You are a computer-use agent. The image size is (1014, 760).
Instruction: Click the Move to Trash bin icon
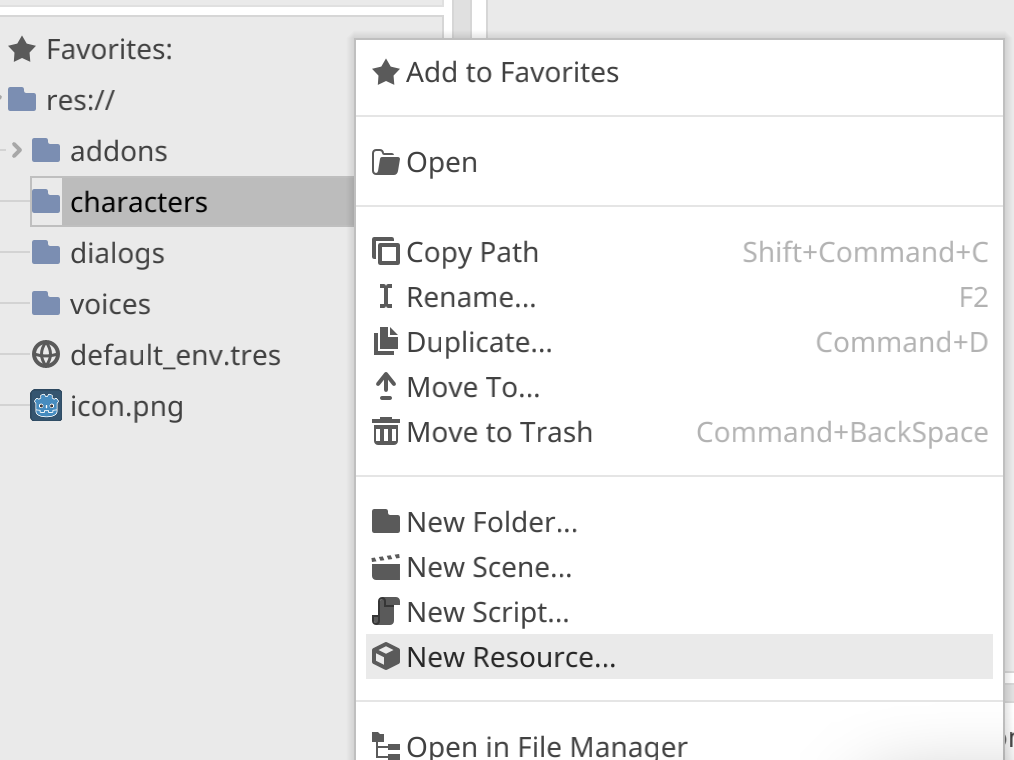pos(385,432)
